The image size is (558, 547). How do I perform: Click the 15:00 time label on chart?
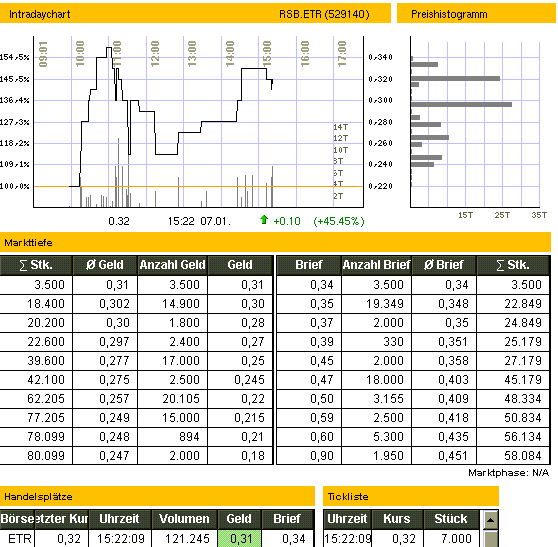click(x=267, y=53)
